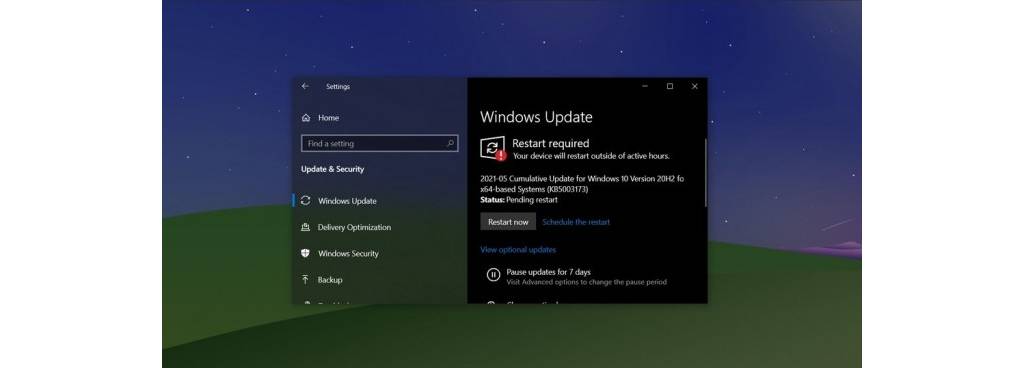Click the Backup upload arrow icon

point(306,279)
